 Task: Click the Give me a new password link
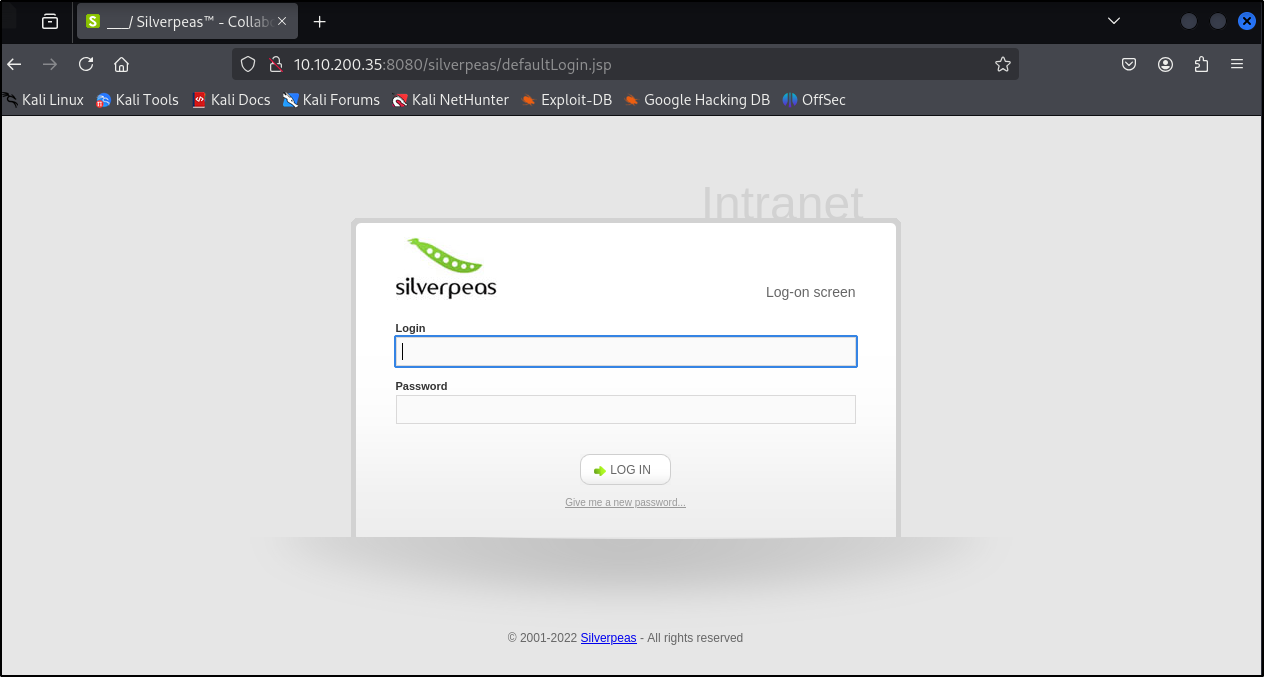(x=625, y=502)
